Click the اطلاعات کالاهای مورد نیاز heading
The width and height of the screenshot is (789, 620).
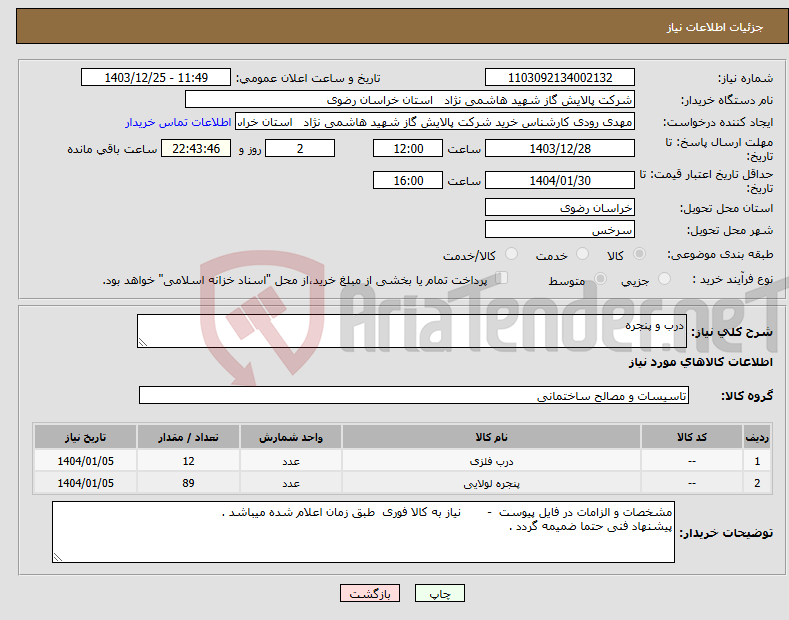pos(700,362)
